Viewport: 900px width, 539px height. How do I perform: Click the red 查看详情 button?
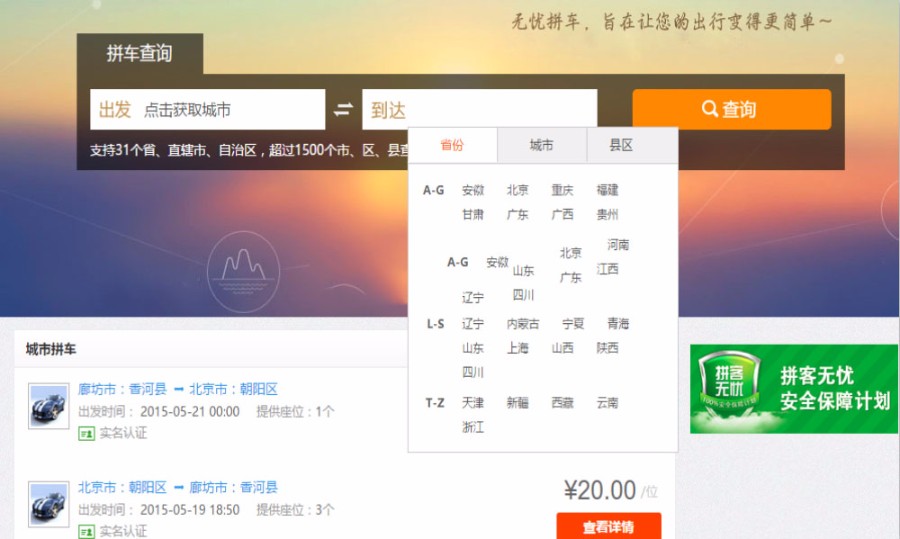point(609,526)
